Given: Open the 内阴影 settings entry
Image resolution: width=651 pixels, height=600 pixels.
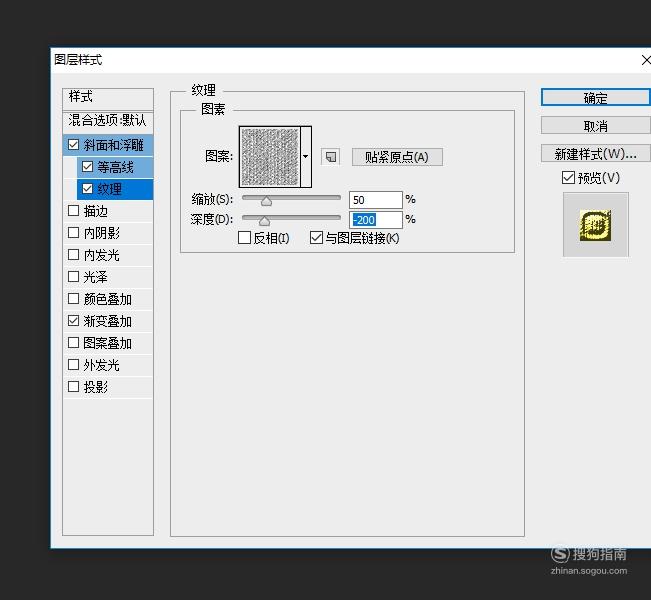Looking at the screenshot, I should [x=102, y=233].
